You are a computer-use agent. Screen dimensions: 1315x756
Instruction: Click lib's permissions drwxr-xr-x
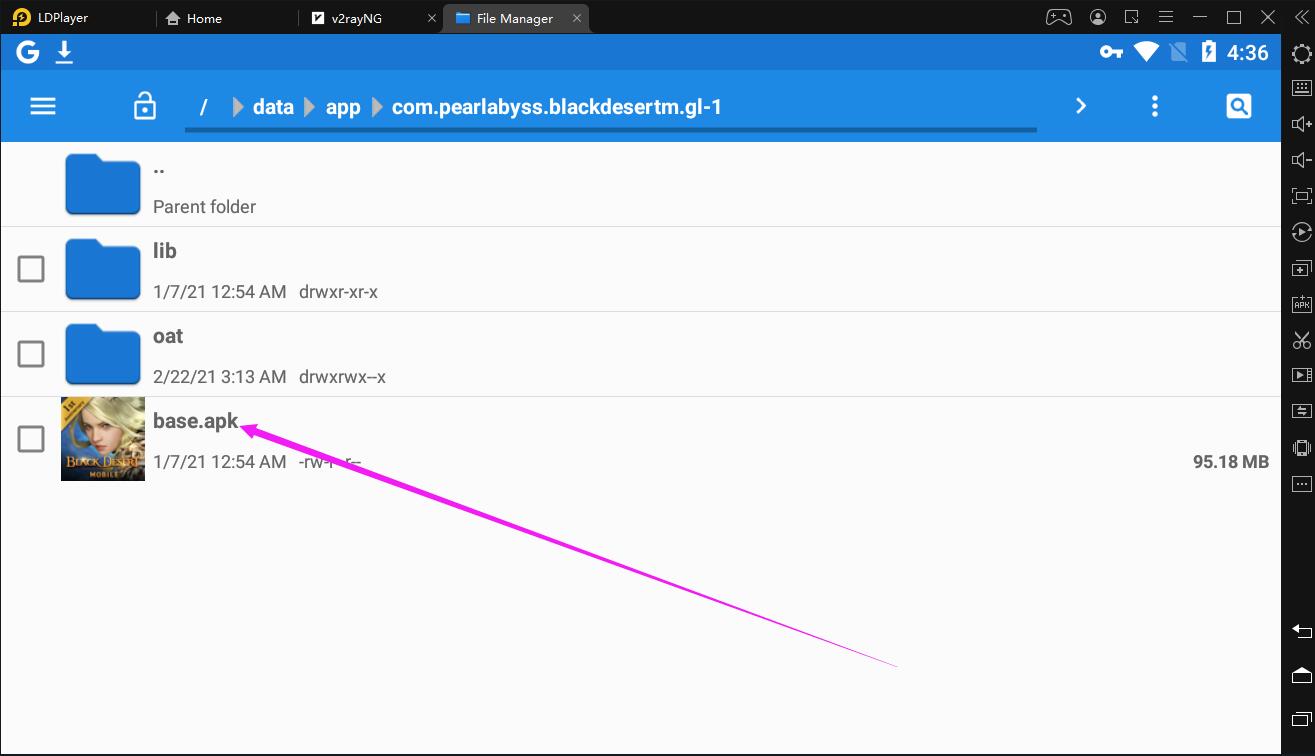pos(339,292)
